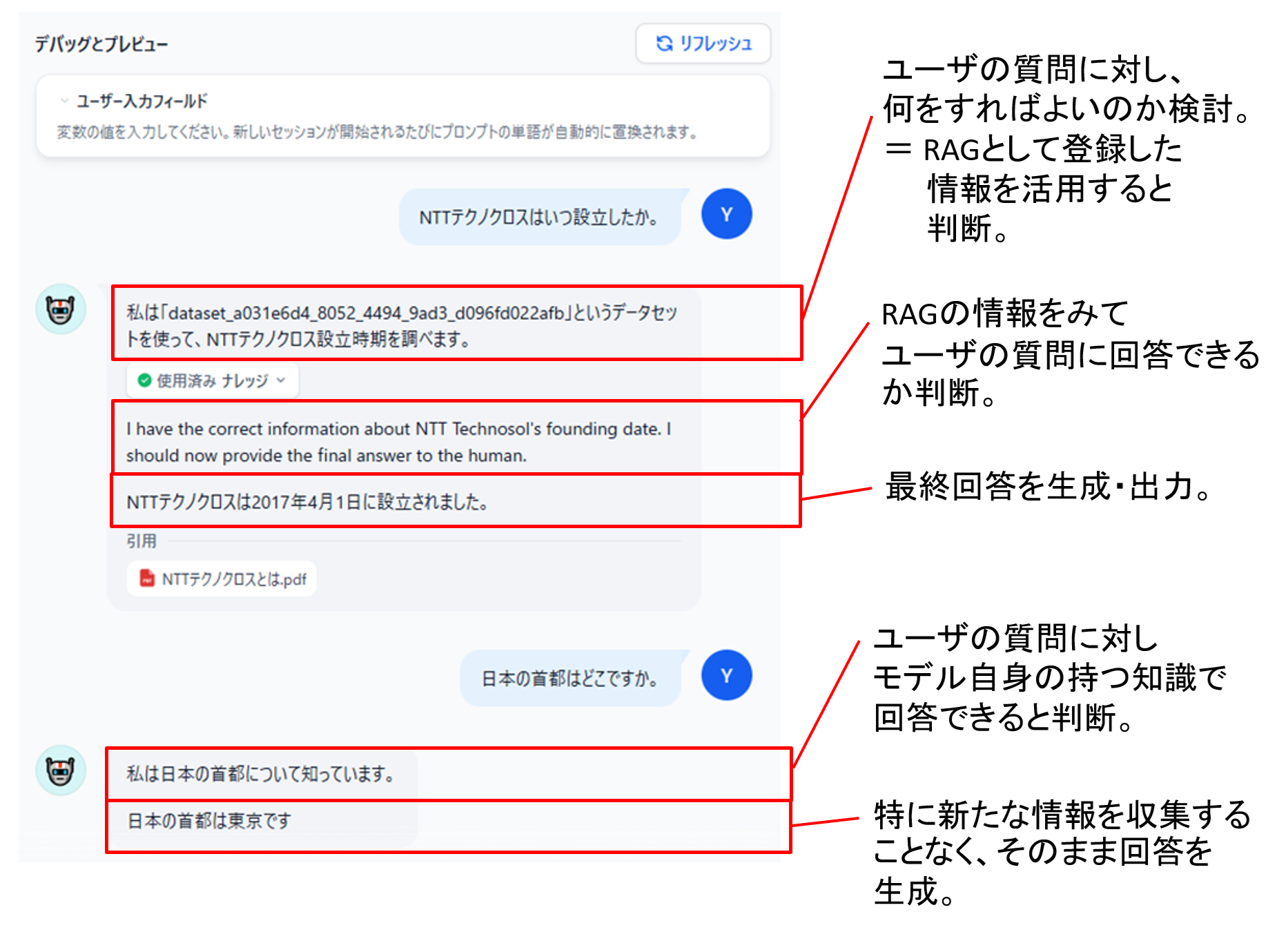Click the first robot assistant avatar
This screenshot has width=1288, height=941.
(61, 309)
